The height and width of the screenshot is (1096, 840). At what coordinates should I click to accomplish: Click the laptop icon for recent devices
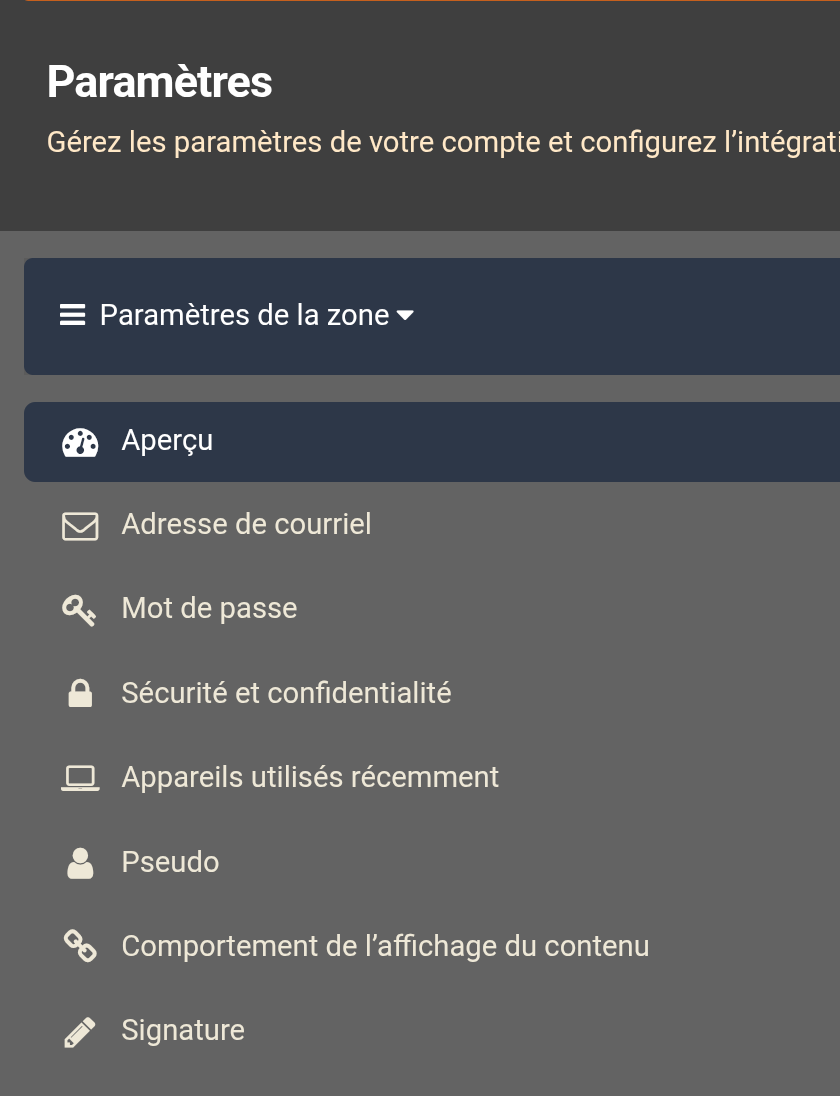coord(80,778)
